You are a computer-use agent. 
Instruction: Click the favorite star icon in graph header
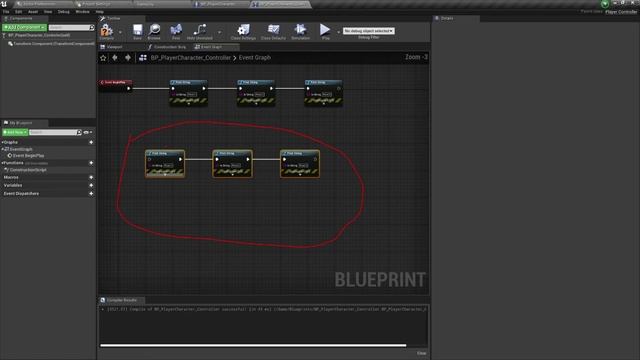[103, 58]
